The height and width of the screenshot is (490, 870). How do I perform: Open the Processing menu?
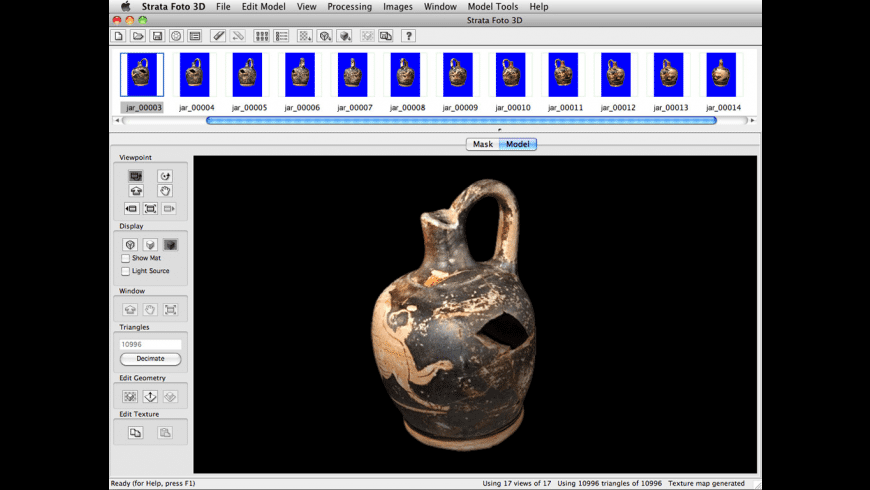(x=349, y=7)
